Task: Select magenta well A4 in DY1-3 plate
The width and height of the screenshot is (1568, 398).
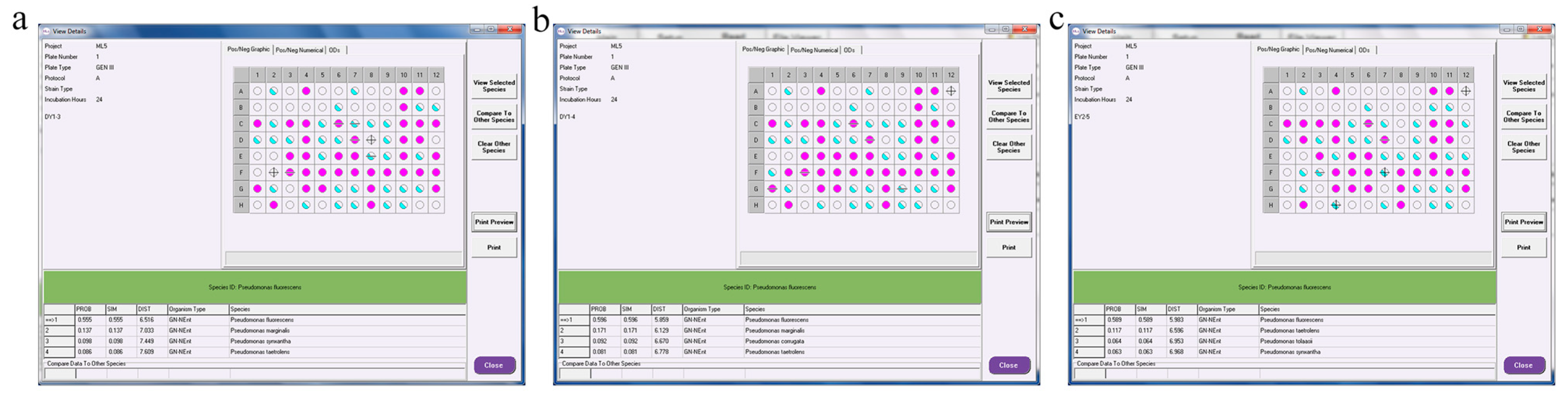Action: [306, 91]
